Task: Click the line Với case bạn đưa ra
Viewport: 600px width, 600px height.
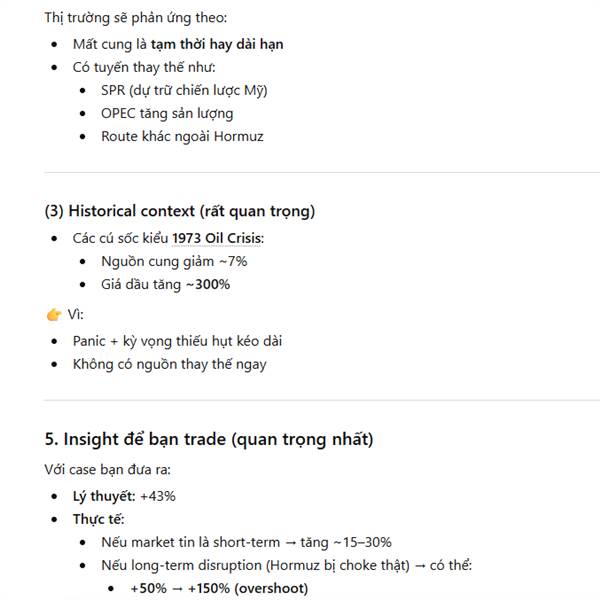Action: 109,469
